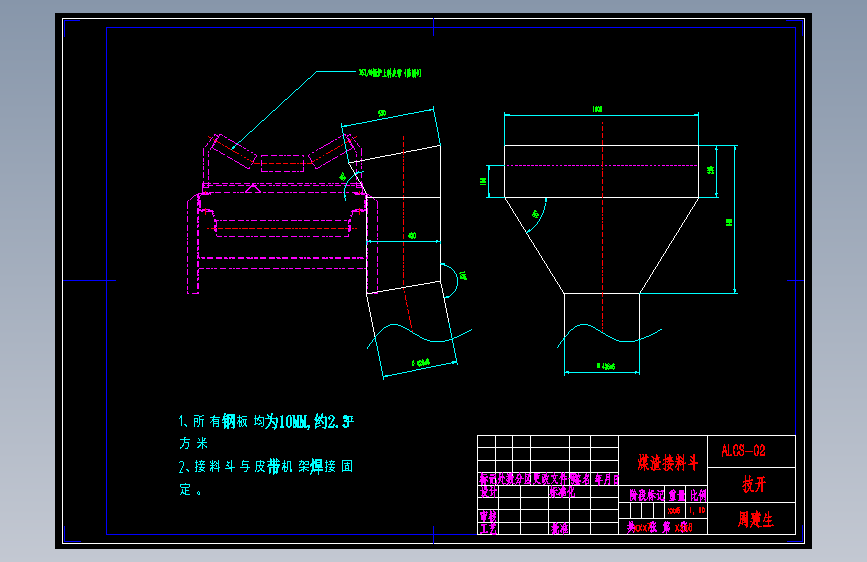The image size is (867, 562).
Task: Click the name 周建生 in title block
Action: (x=755, y=519)
